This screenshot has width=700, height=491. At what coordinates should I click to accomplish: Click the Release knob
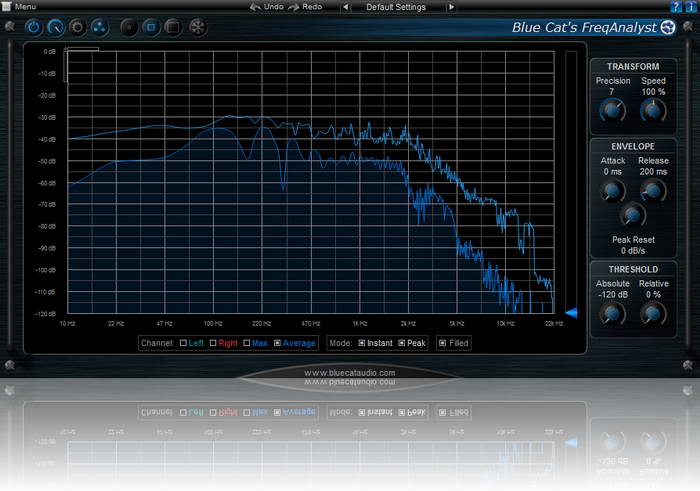653,191
